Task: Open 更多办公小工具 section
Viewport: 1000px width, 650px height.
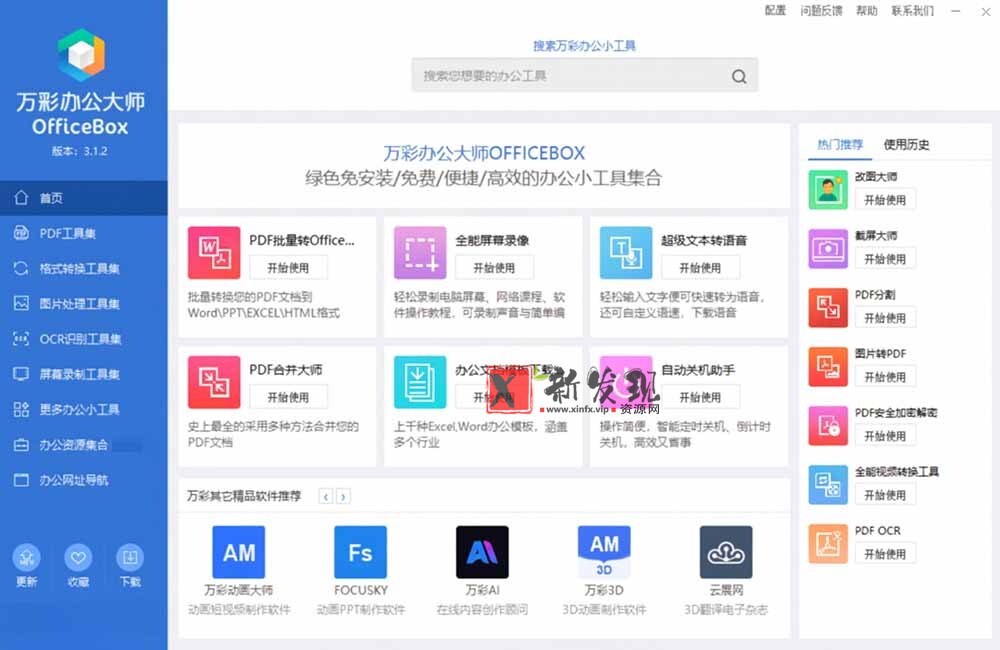Action: coord(84,410)
